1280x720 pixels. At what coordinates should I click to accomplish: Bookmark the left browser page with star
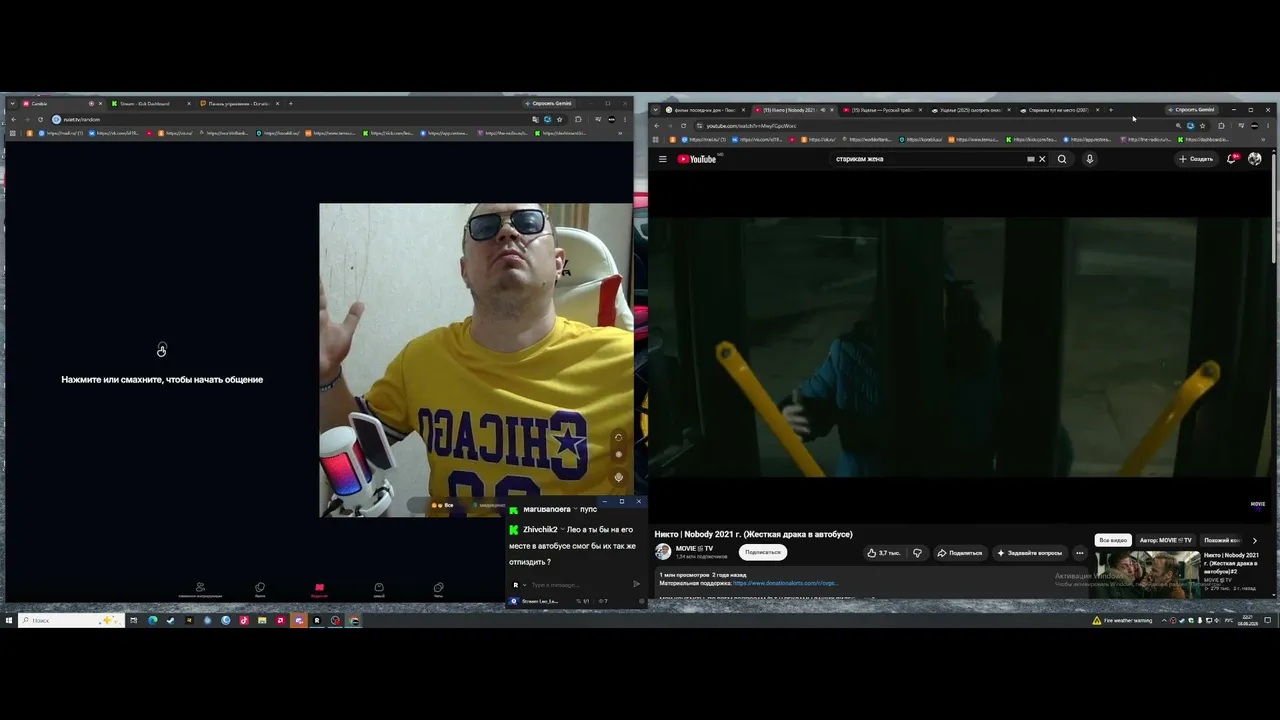[559, 120]
